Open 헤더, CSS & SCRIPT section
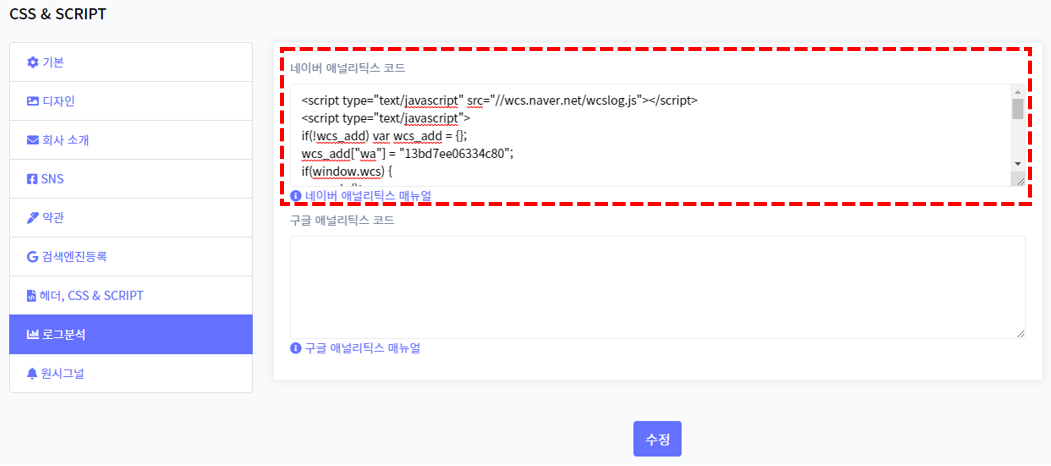This screenshot has width=1051, height=466. point(131,296)
